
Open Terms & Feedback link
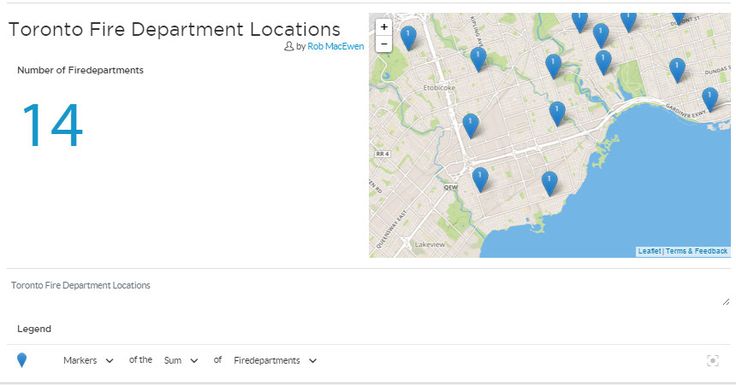[697, 251]
